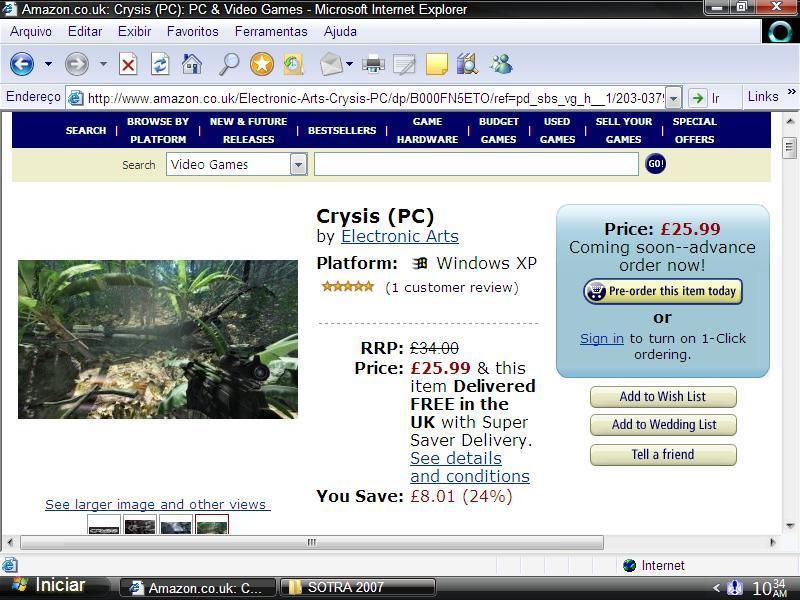Click the page icon in address bar
The width and height of the screenshot is (800, 600).
76,97
